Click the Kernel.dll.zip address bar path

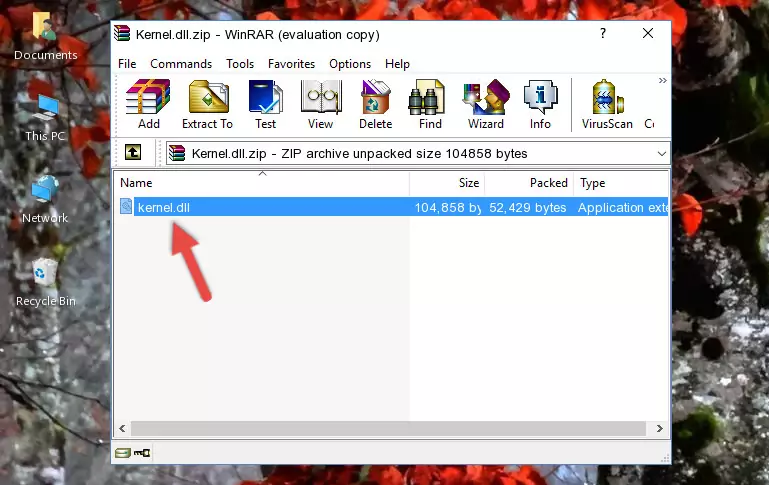click(359, 153)
